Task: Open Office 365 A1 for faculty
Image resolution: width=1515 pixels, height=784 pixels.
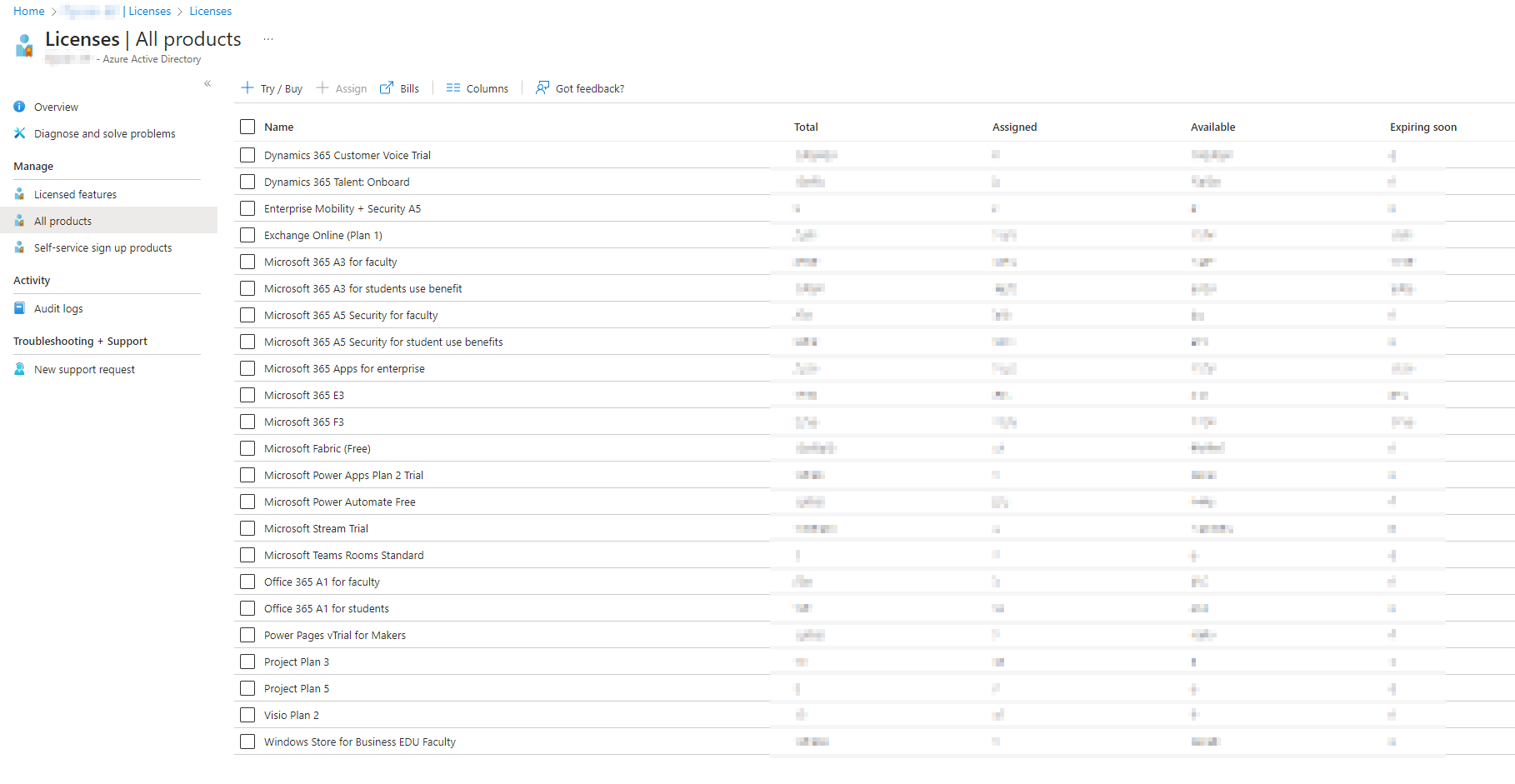Action: pyautogui.click(x=322, y=582)
